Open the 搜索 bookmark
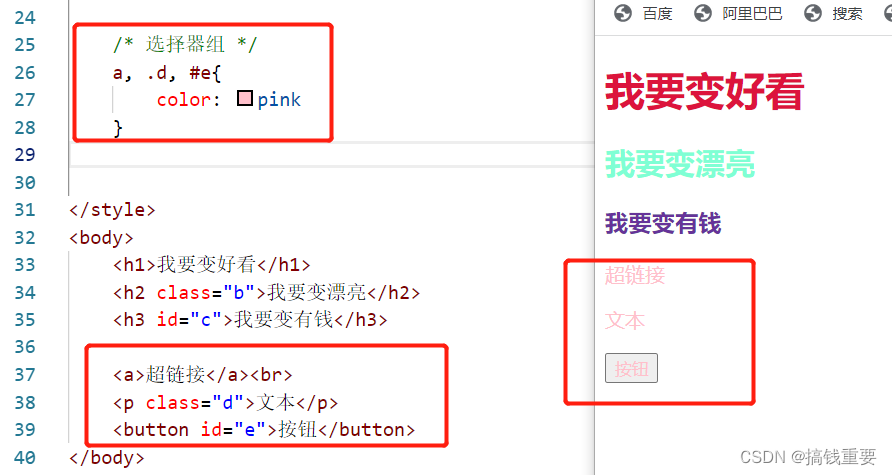Viewport: 892px width, 475px height. (848, 14)
